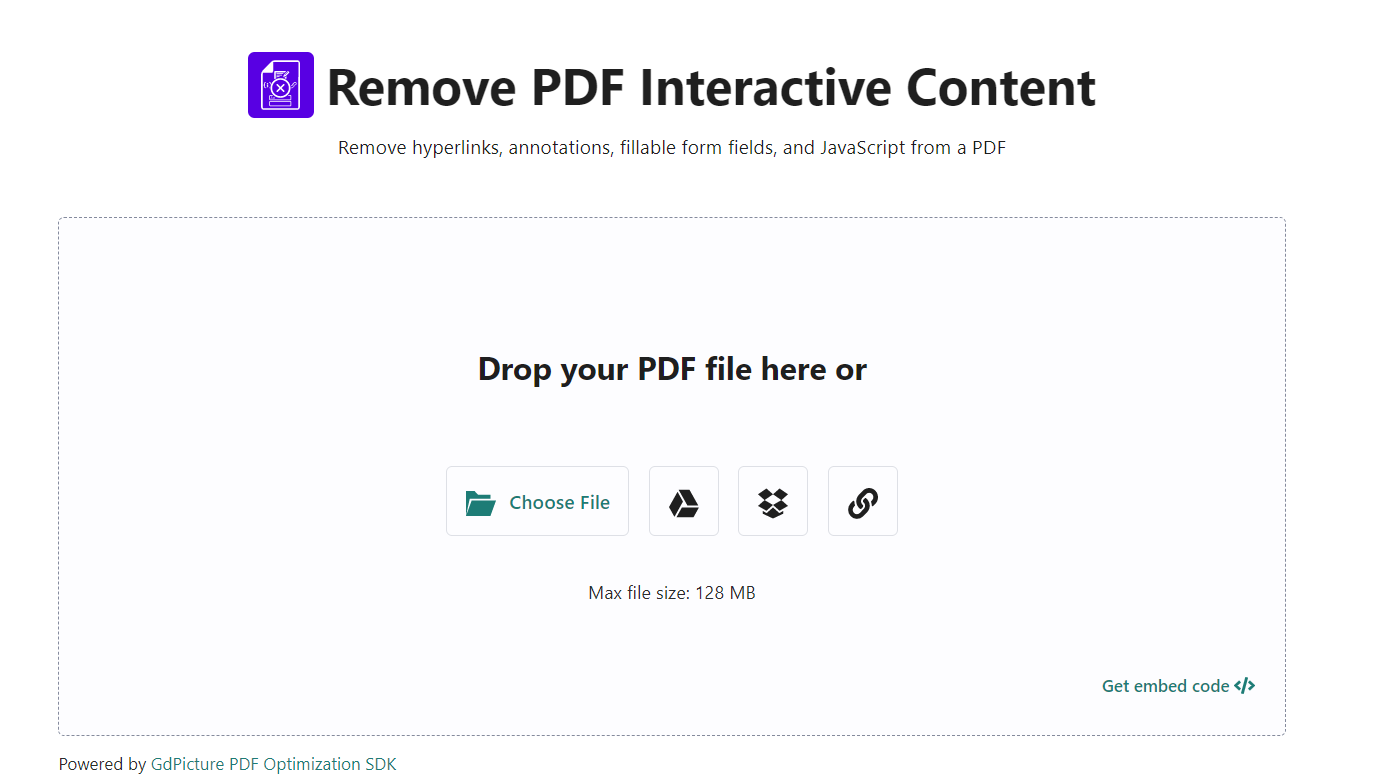
Task: Click the 'Powered by' footer text
Action: (x=103, y=763)
